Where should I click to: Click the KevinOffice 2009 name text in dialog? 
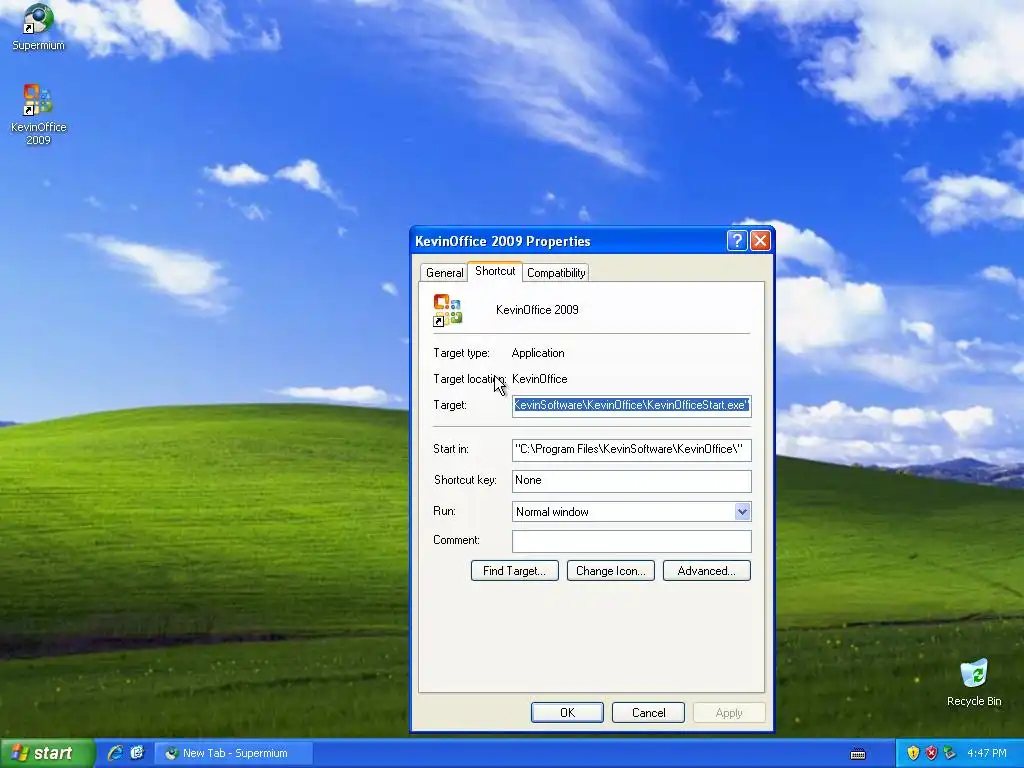tap(537, 310)
